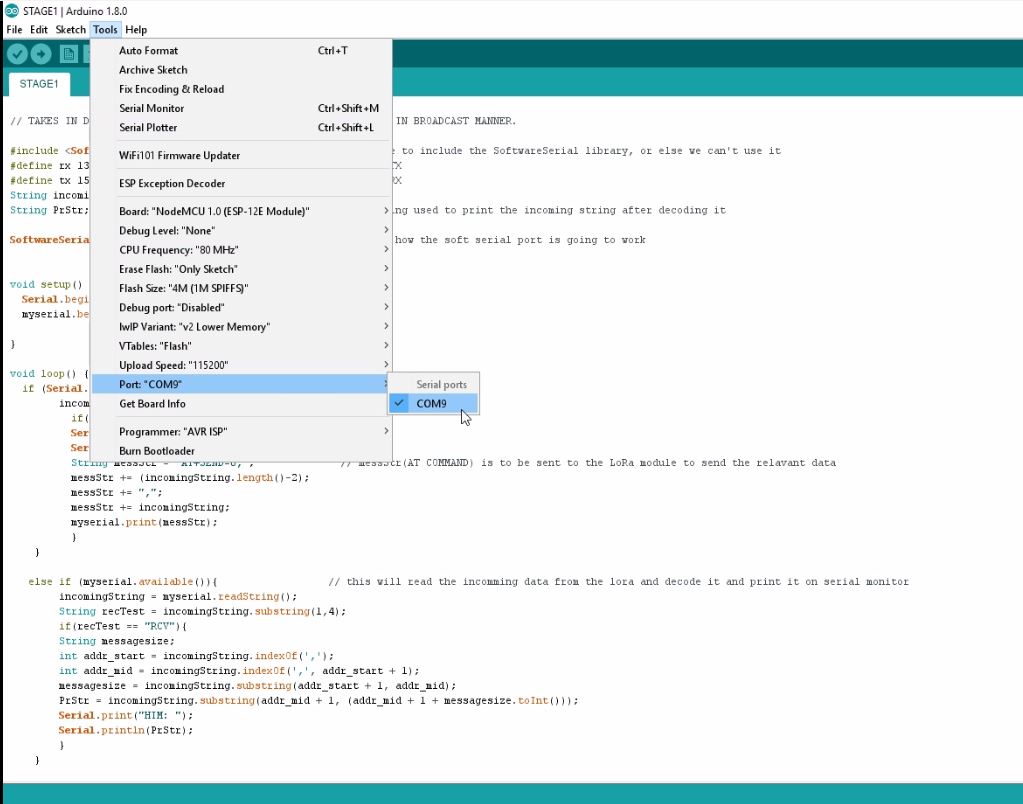Choose Burn Bootloader entry
Image resolution: width=1023 pixels, height=804 pixels.
(x=241, y=451)
